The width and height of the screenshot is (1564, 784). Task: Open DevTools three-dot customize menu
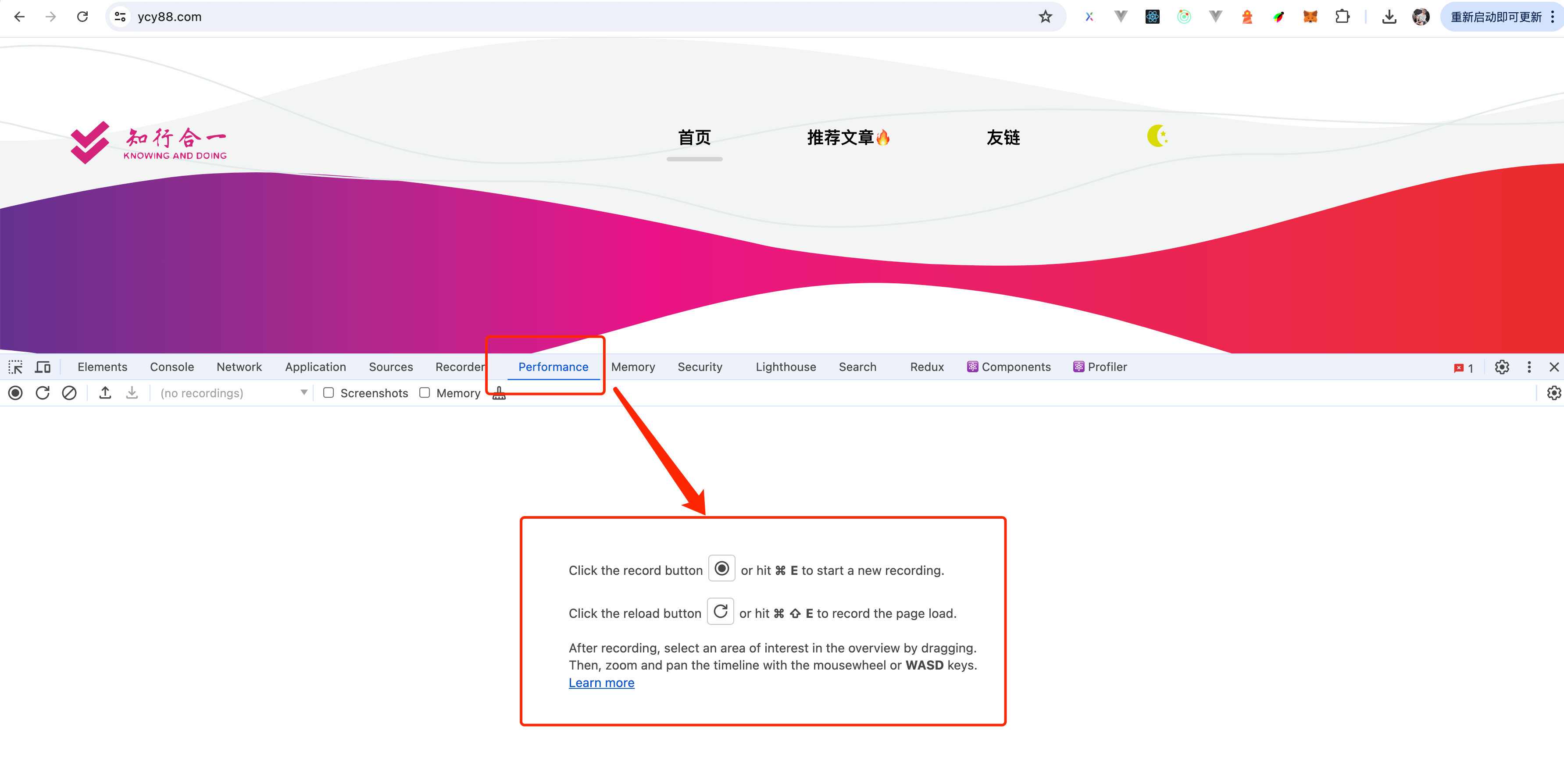point(1529,367)
